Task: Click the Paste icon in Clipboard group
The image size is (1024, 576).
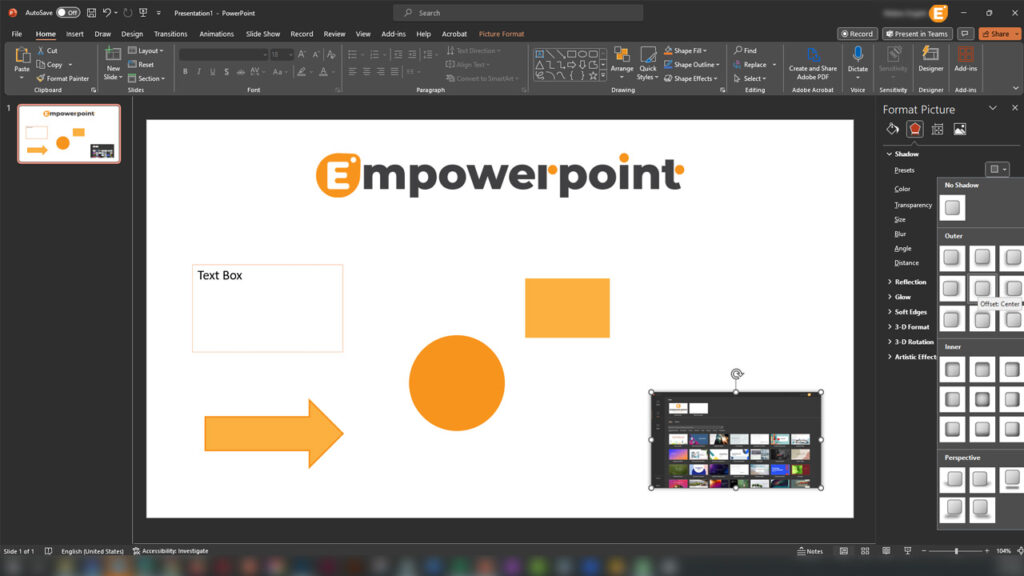Action: (22, 57)
